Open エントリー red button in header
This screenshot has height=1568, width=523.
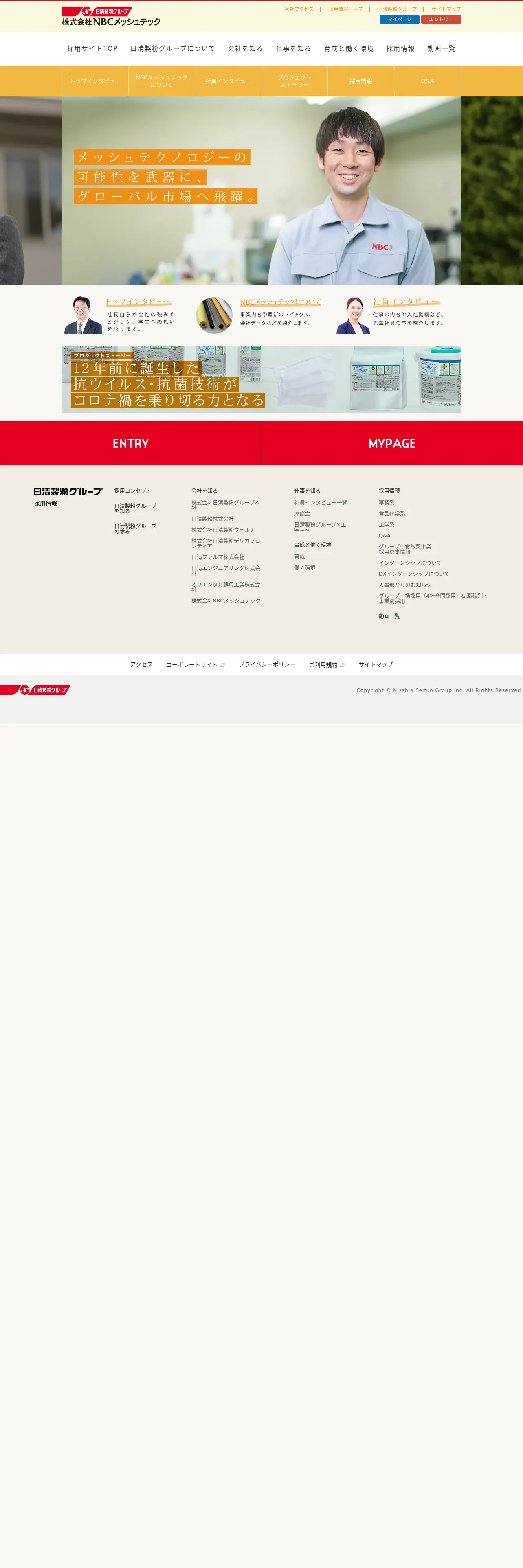[441, 20]
